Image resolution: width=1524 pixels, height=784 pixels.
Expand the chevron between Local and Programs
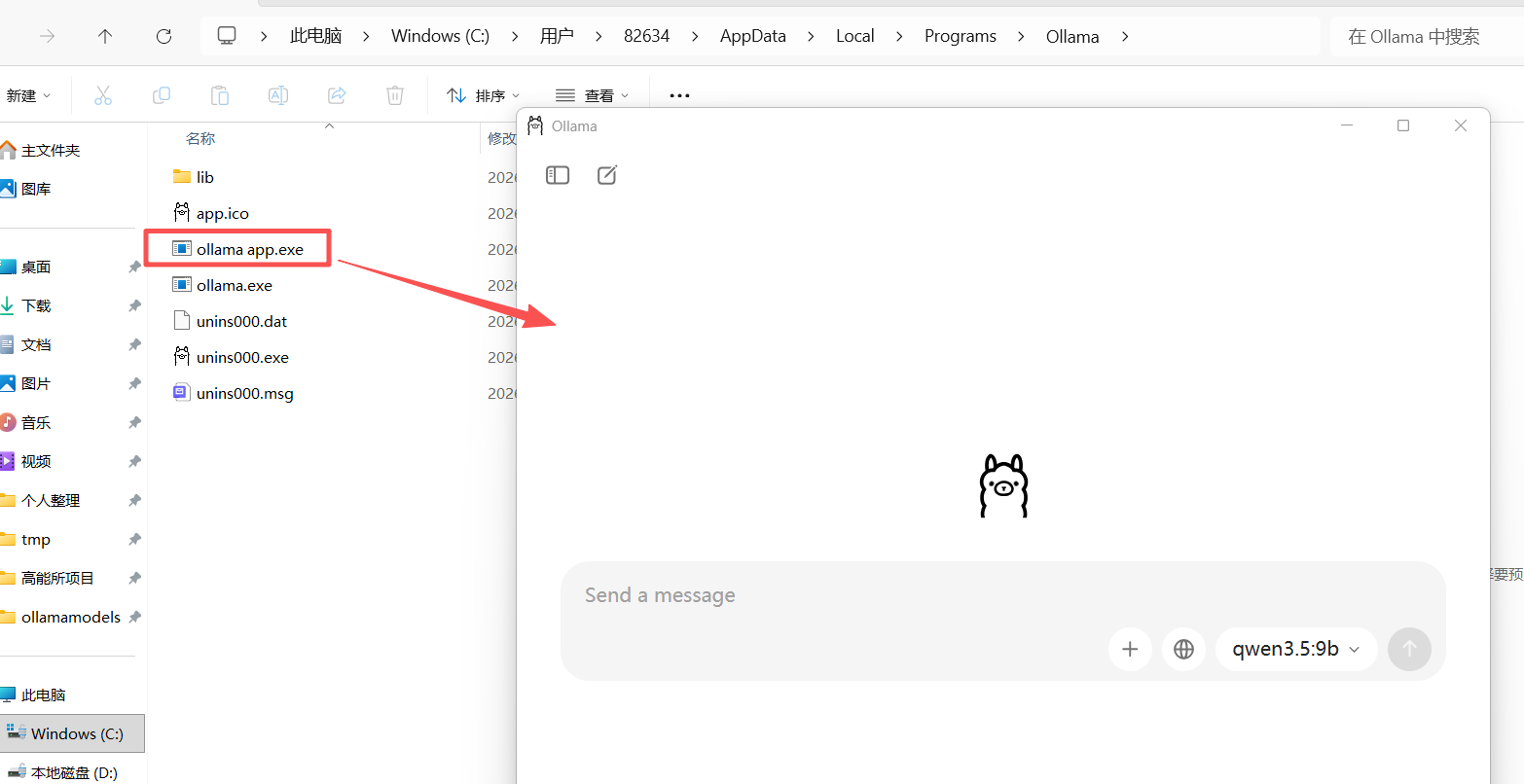pyautogui.click(x=899, y=36)
